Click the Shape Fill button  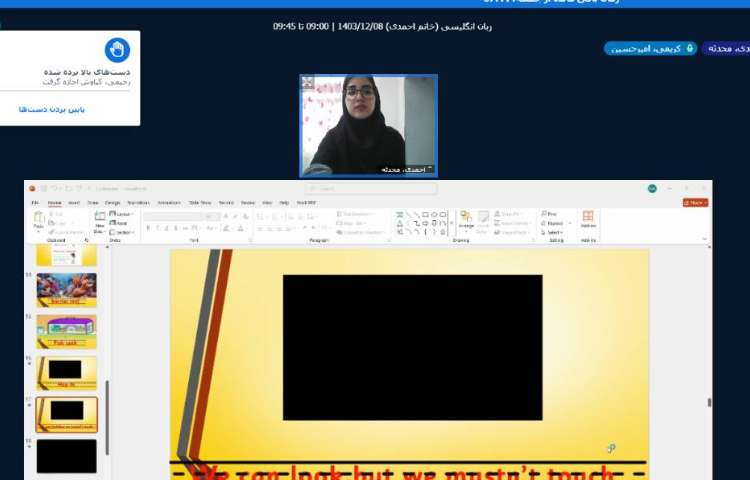click(x=511, y=214)
